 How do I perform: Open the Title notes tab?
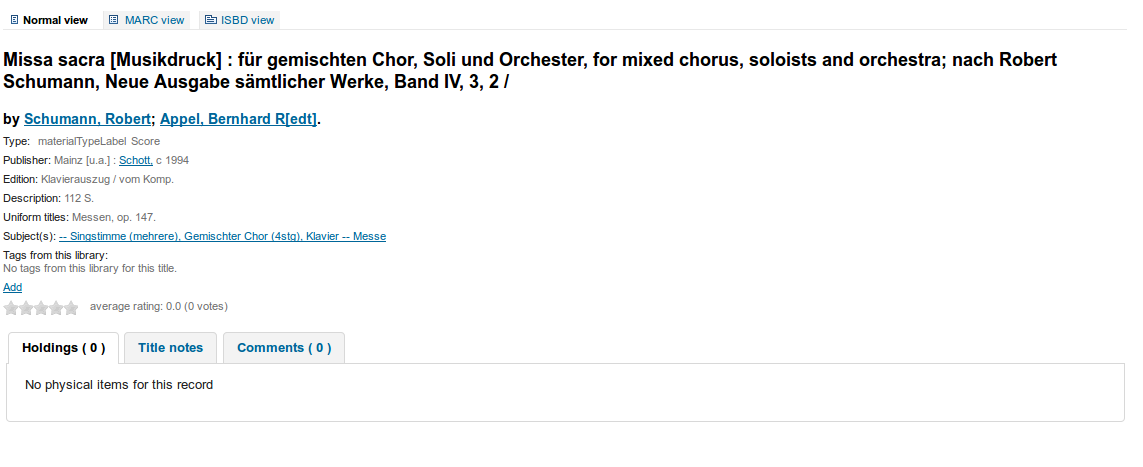170,348
